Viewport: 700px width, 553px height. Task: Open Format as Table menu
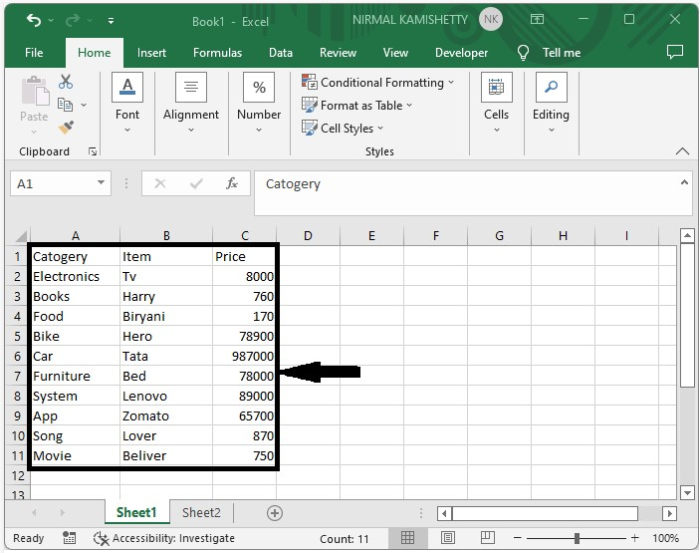pyautogui.click(x=357, y=105)
